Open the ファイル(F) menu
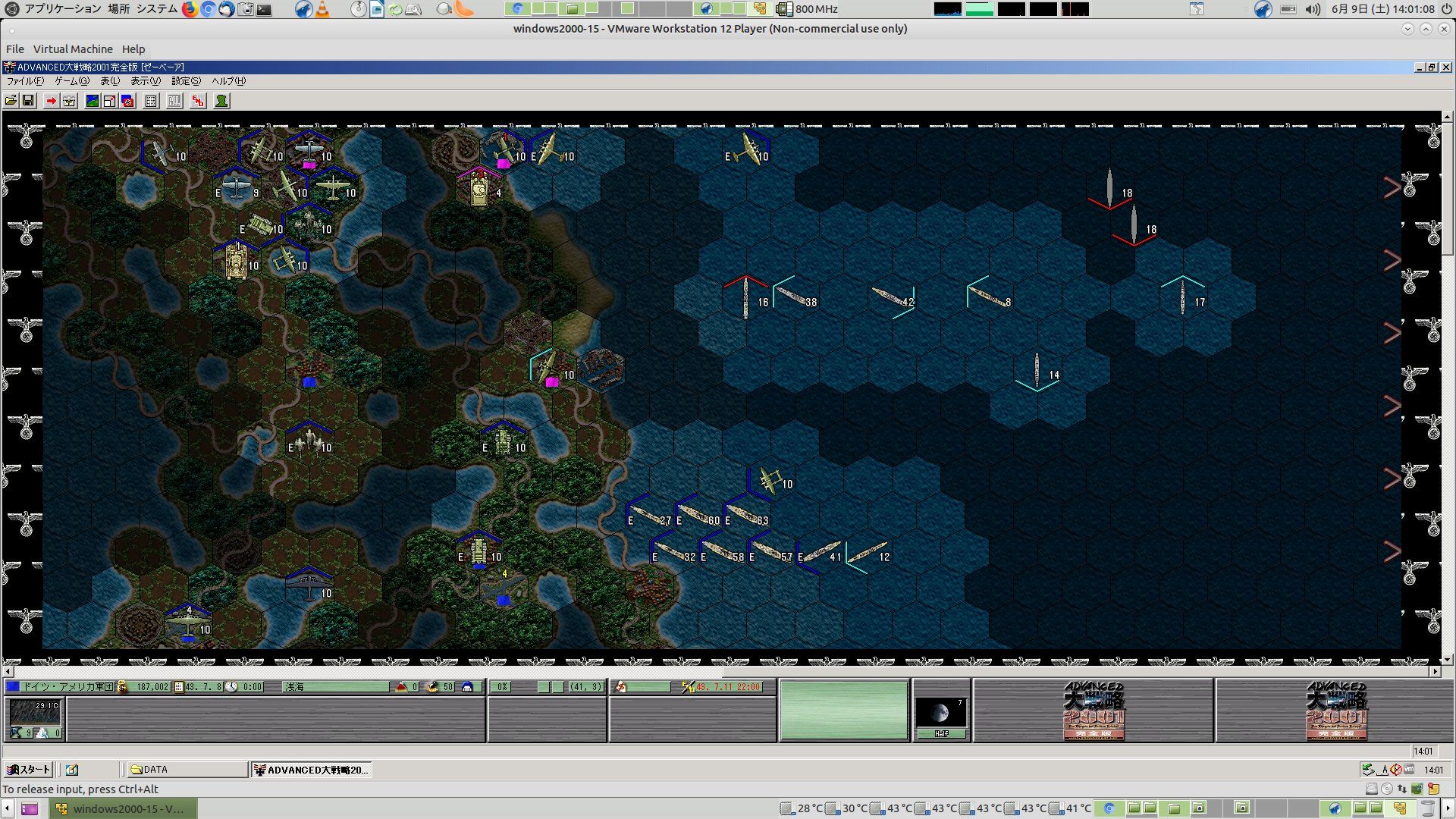Image resolution: width=1456 pixels, height=819 pixels. pyautogui.click(x=25, y=81)
